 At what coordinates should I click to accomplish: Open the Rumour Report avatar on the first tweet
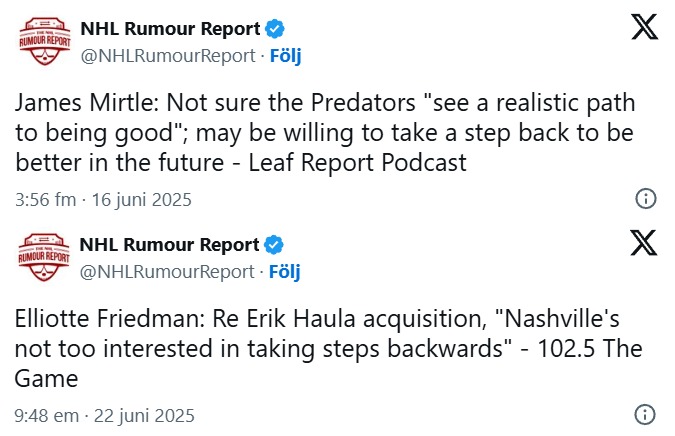(x=45, y=41)
